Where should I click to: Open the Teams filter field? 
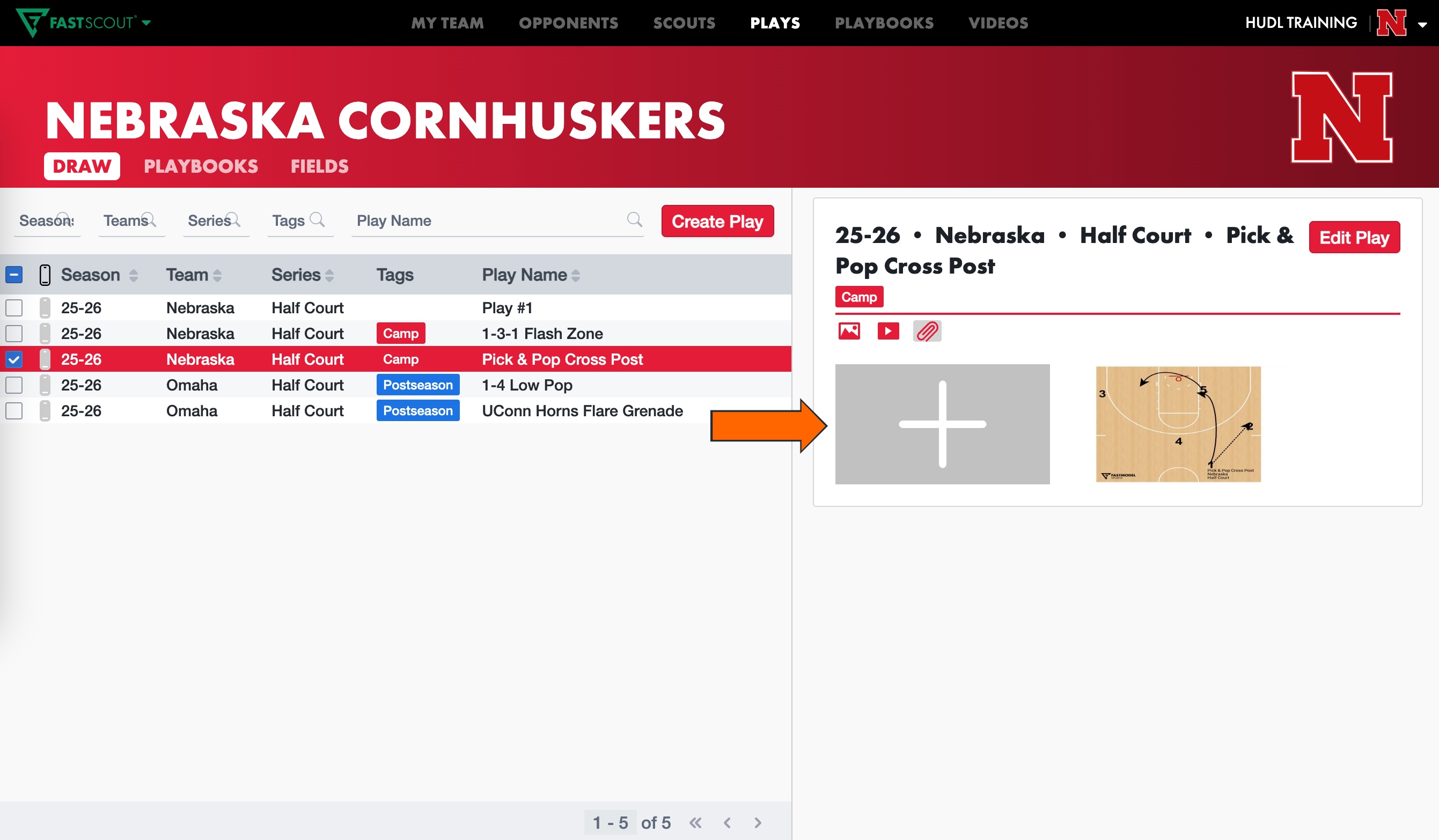(x=131, y=220)
